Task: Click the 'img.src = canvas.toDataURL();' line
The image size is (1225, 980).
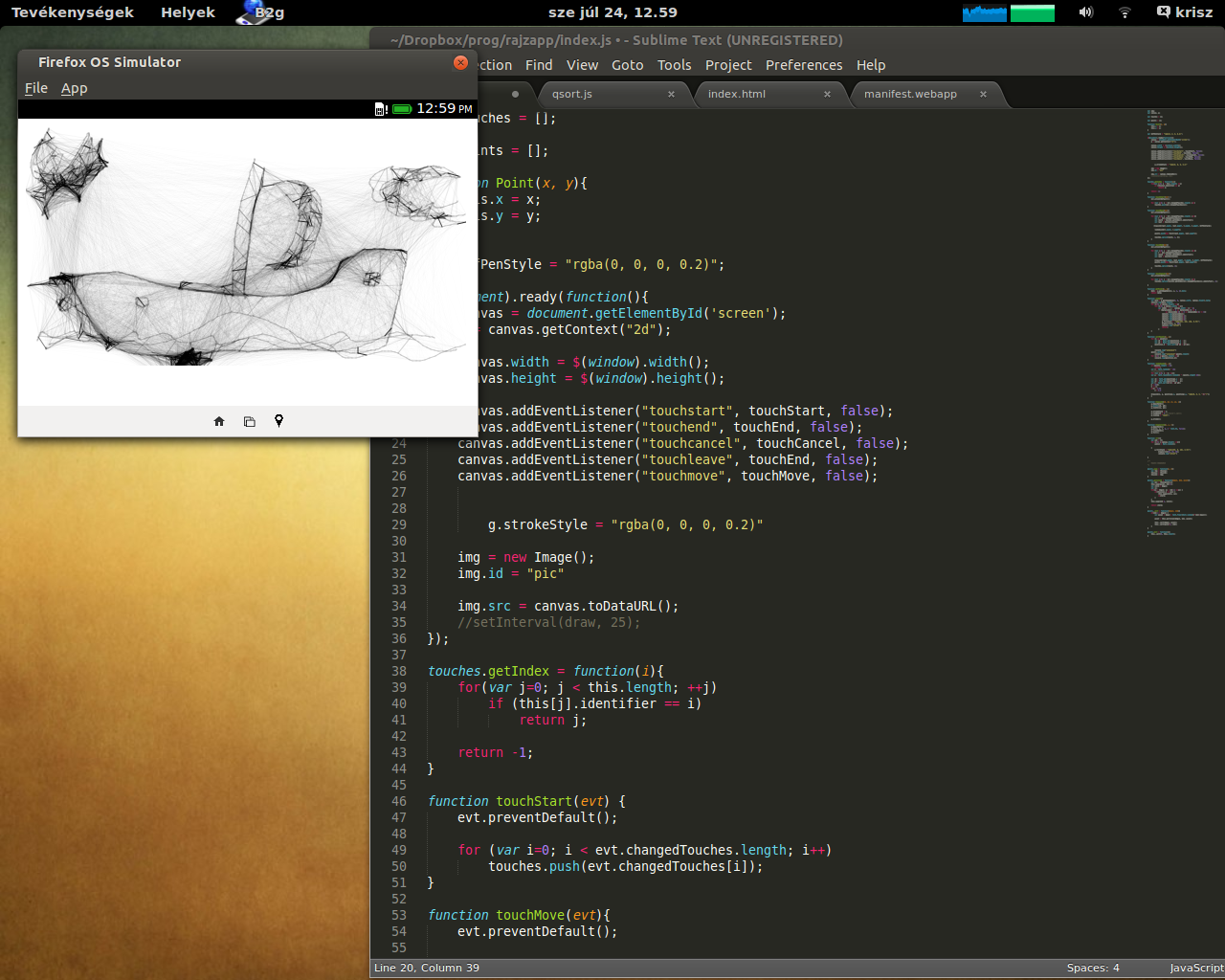Action: (568, 606)
